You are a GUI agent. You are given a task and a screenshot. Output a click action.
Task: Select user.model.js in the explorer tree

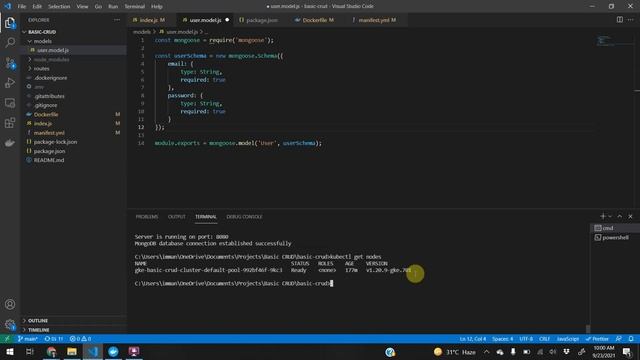click(73, 50)
